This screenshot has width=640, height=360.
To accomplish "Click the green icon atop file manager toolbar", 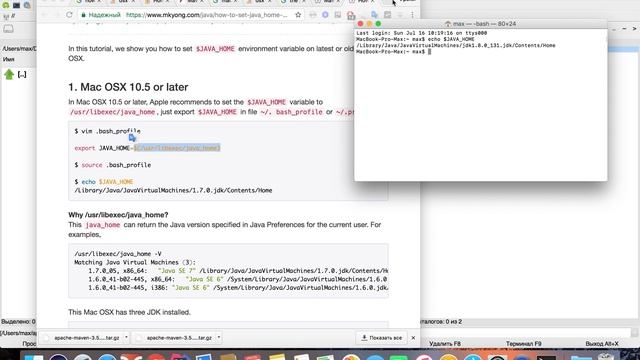I will pyautogui.click(x=6, y=5).
